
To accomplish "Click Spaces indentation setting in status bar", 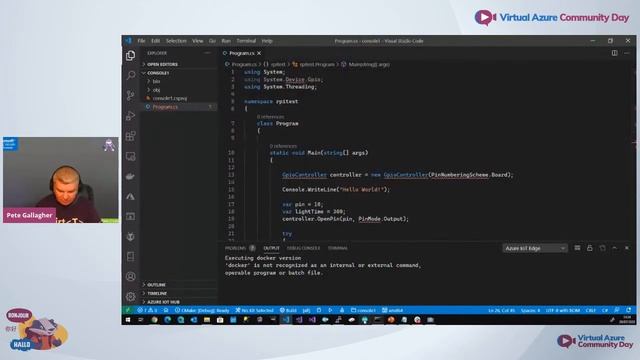I will [x=531, y=310].
